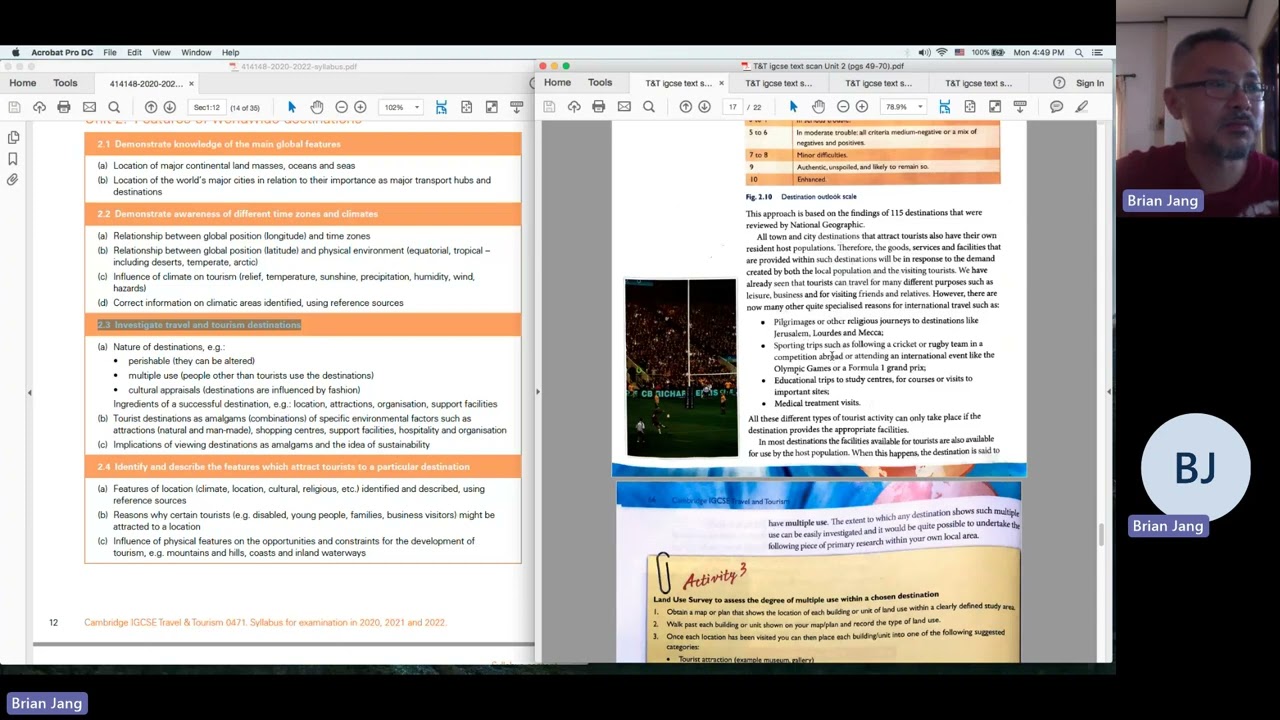Click the T&T window vertical scrollbar thumb
1280x720 pixels.
tap(1102, 535)
